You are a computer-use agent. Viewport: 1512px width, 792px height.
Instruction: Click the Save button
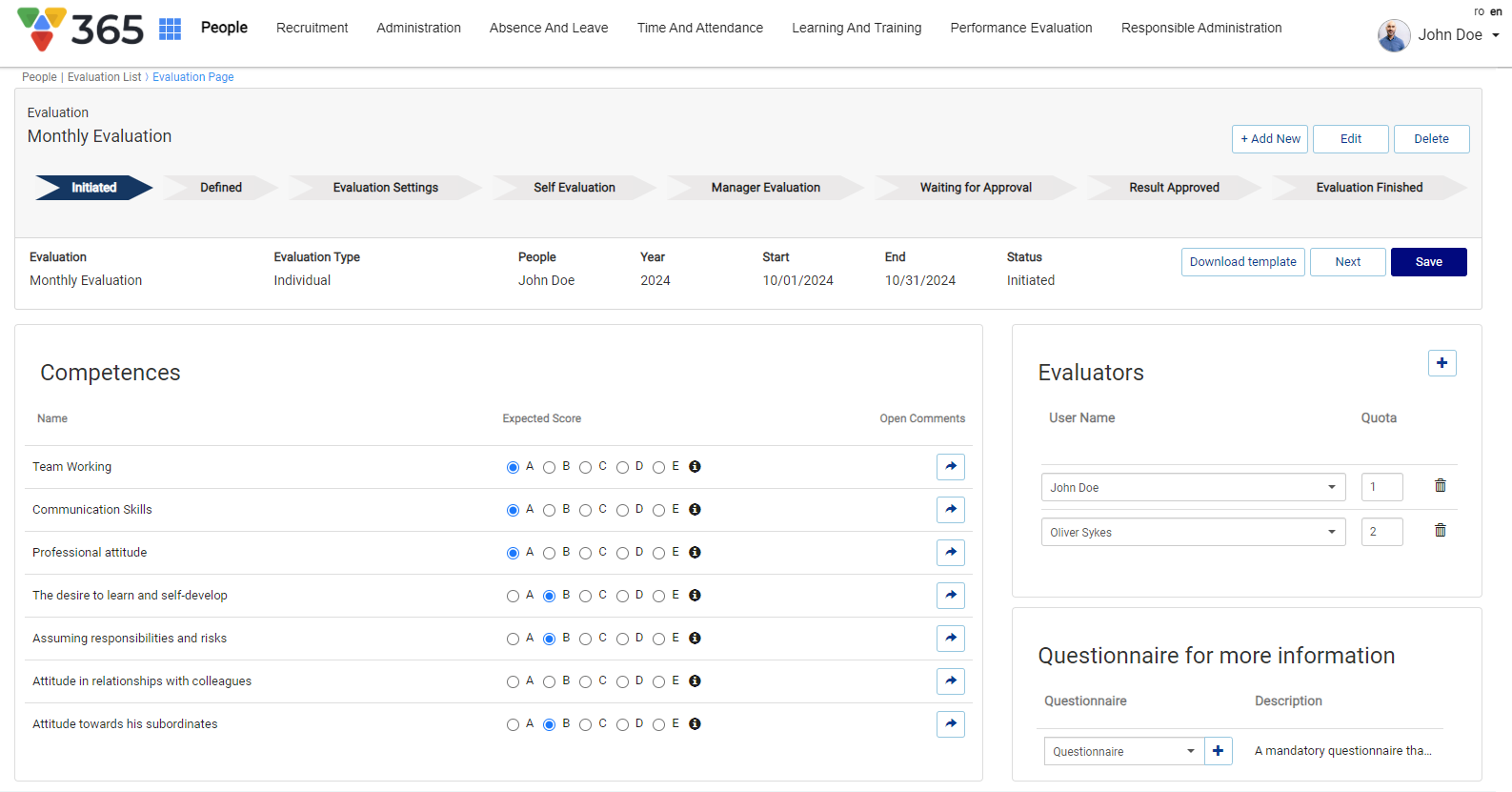click(1427, 262)
